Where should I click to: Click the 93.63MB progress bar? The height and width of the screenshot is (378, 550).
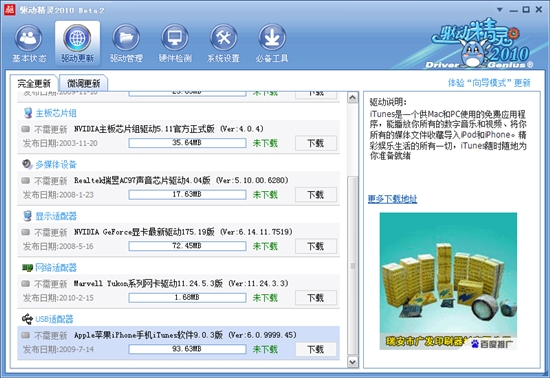point(187,349)
